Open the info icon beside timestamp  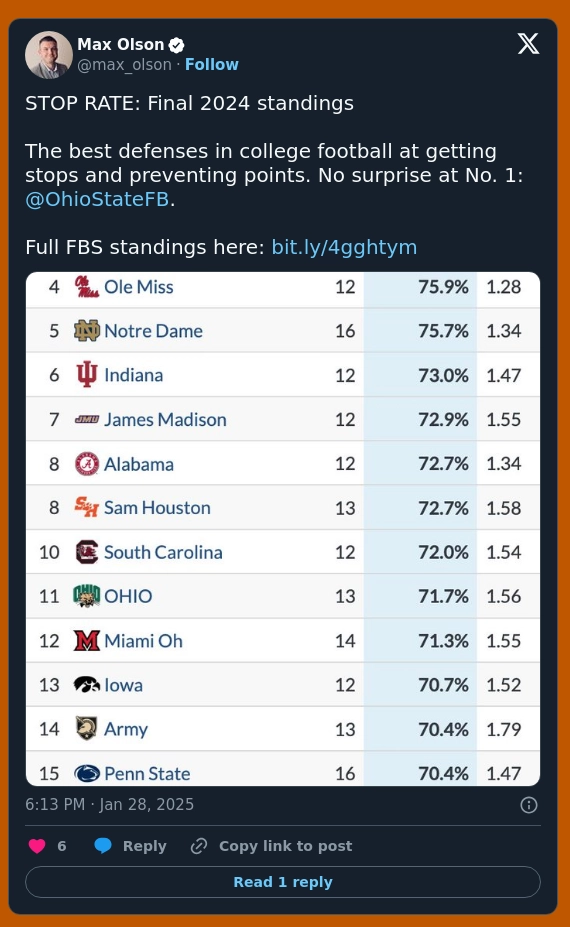[x=529, y=805]
